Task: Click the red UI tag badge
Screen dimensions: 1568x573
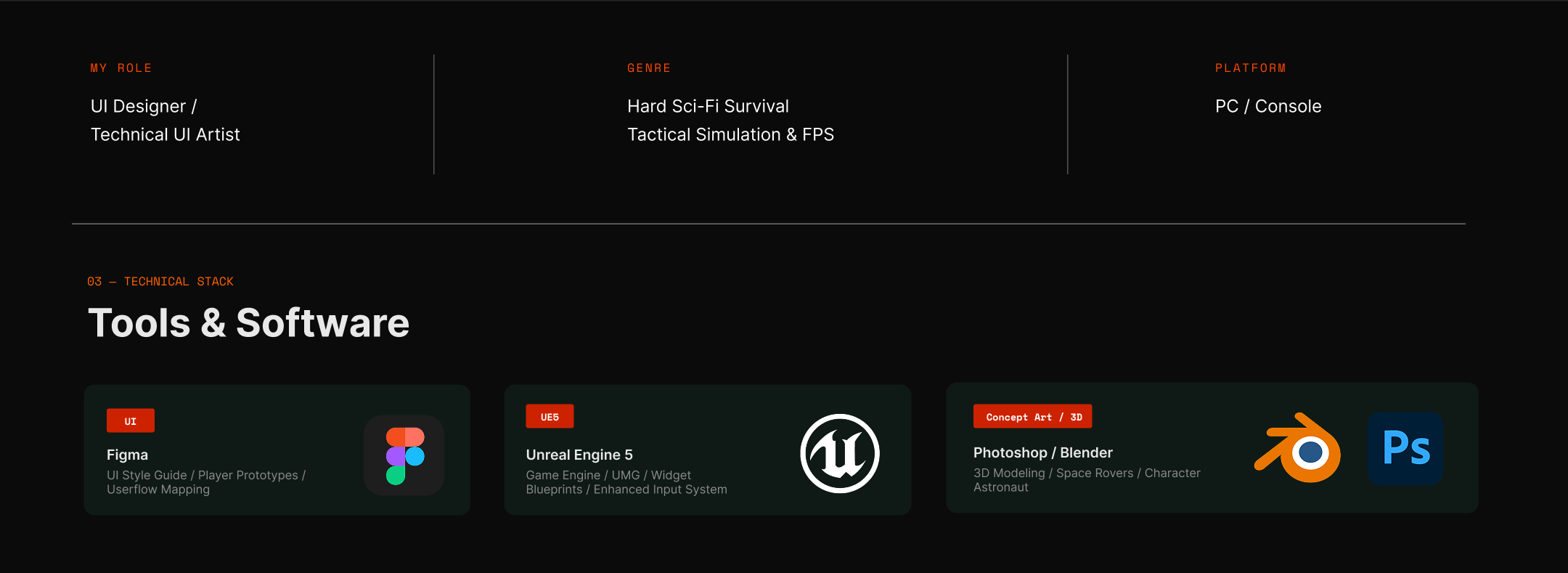Action: coord(131,420)
